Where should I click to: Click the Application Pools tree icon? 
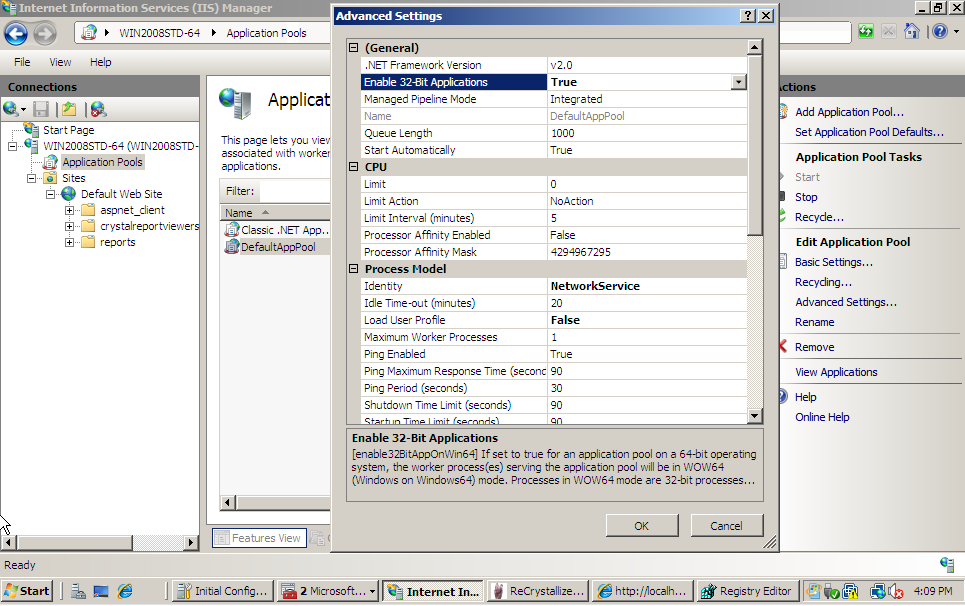click(x=50, y=162)
